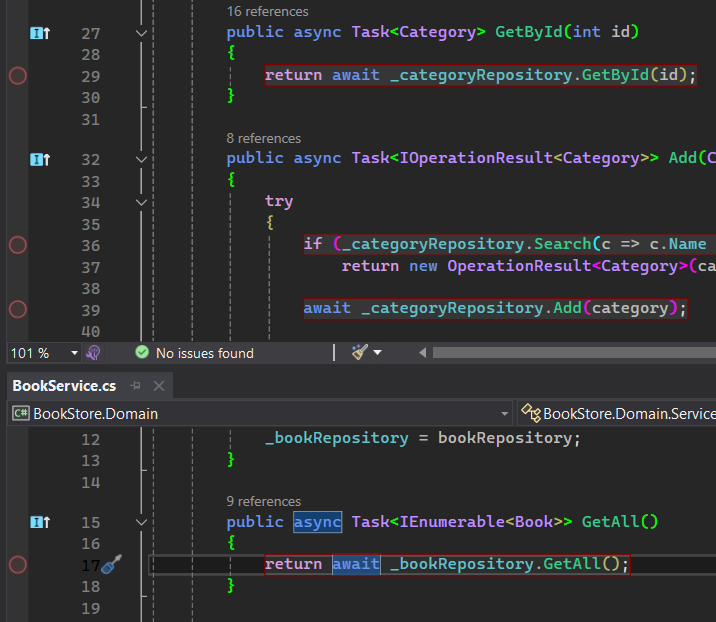
Task: Open the code cleanup profile dropdown arrow
Action: [377, 353]
